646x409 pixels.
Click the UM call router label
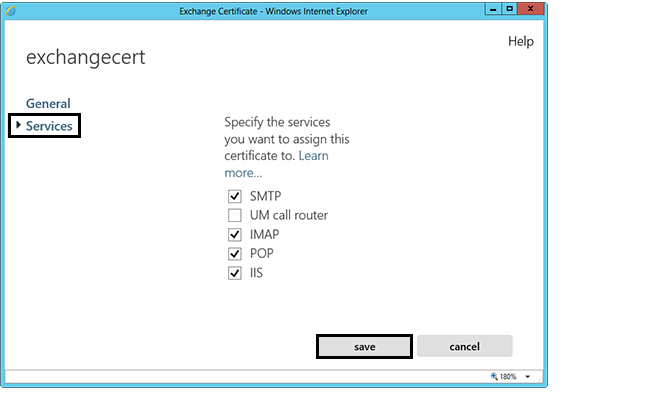(289, 215)
